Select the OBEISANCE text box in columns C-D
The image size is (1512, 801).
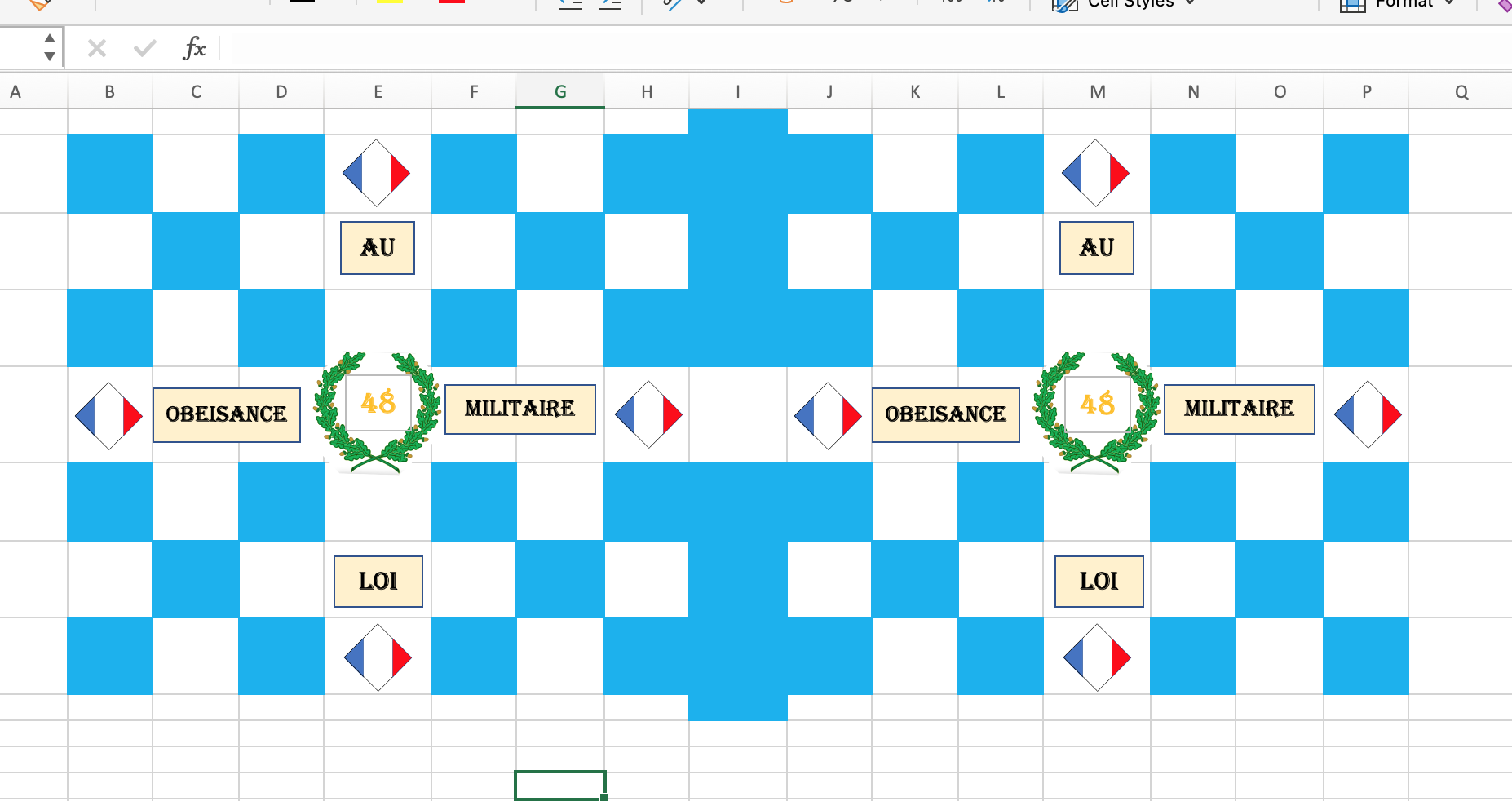pos(227,415)
